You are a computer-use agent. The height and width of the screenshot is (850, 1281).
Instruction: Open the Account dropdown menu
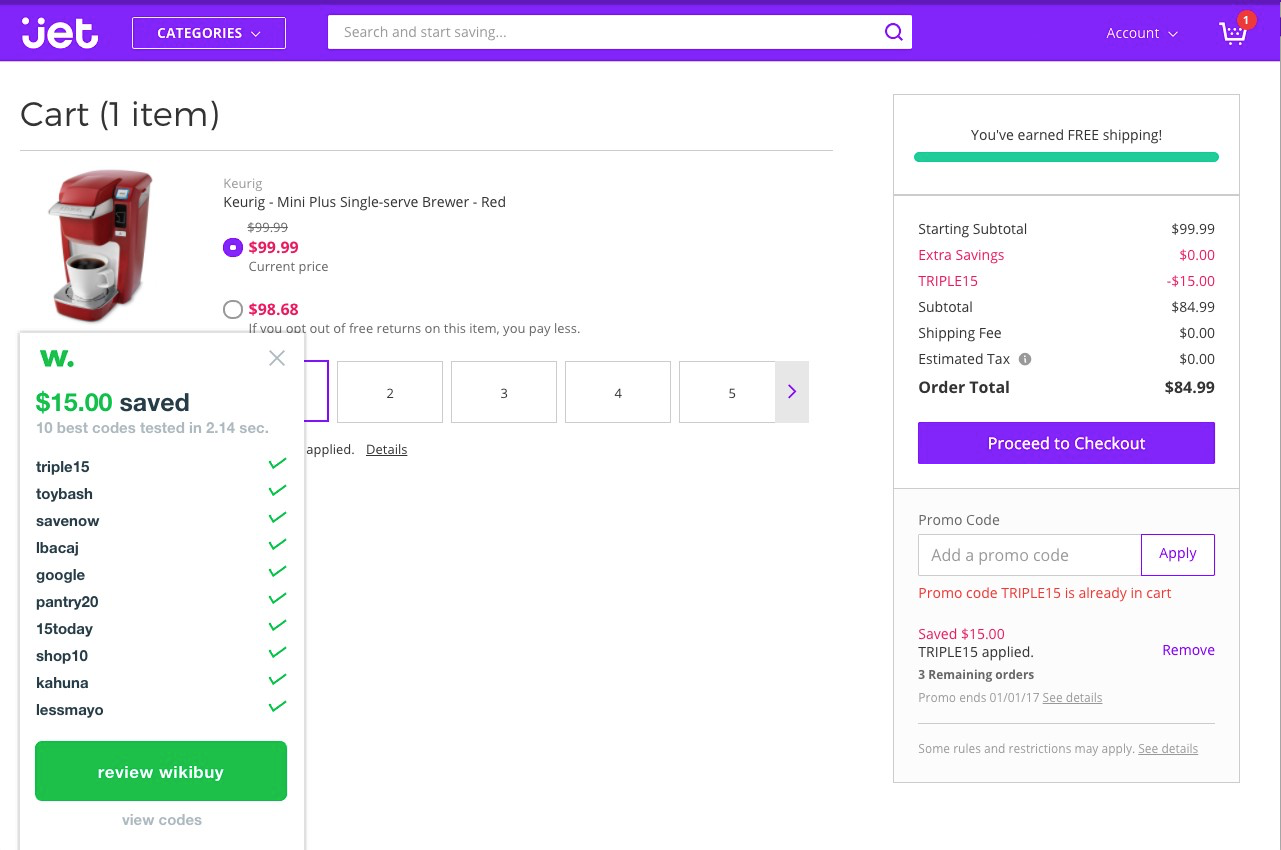click(x=1142, y=33)
